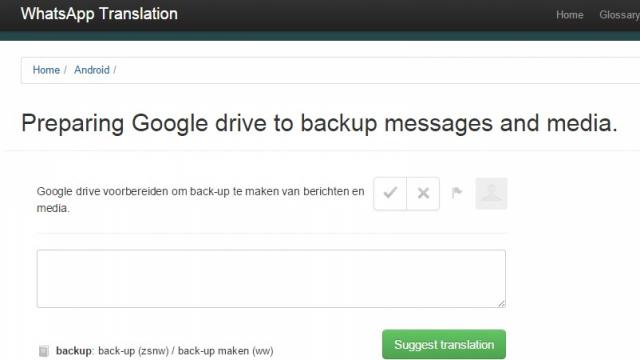Click the separator slash after Home breadcrumb
Screen dimensions: 640x360
[x=65, y=70]
